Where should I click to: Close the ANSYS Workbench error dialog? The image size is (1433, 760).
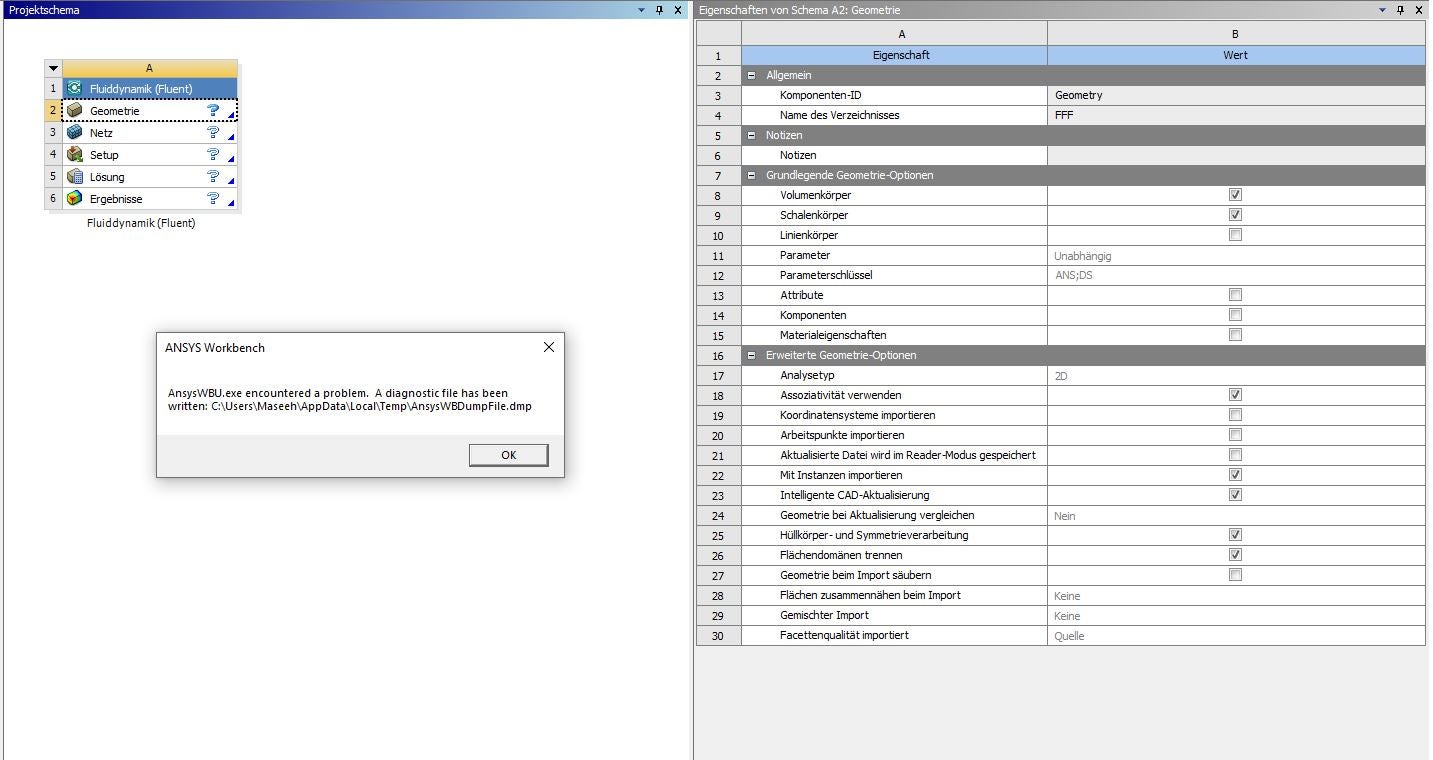(x=548, y=347)
